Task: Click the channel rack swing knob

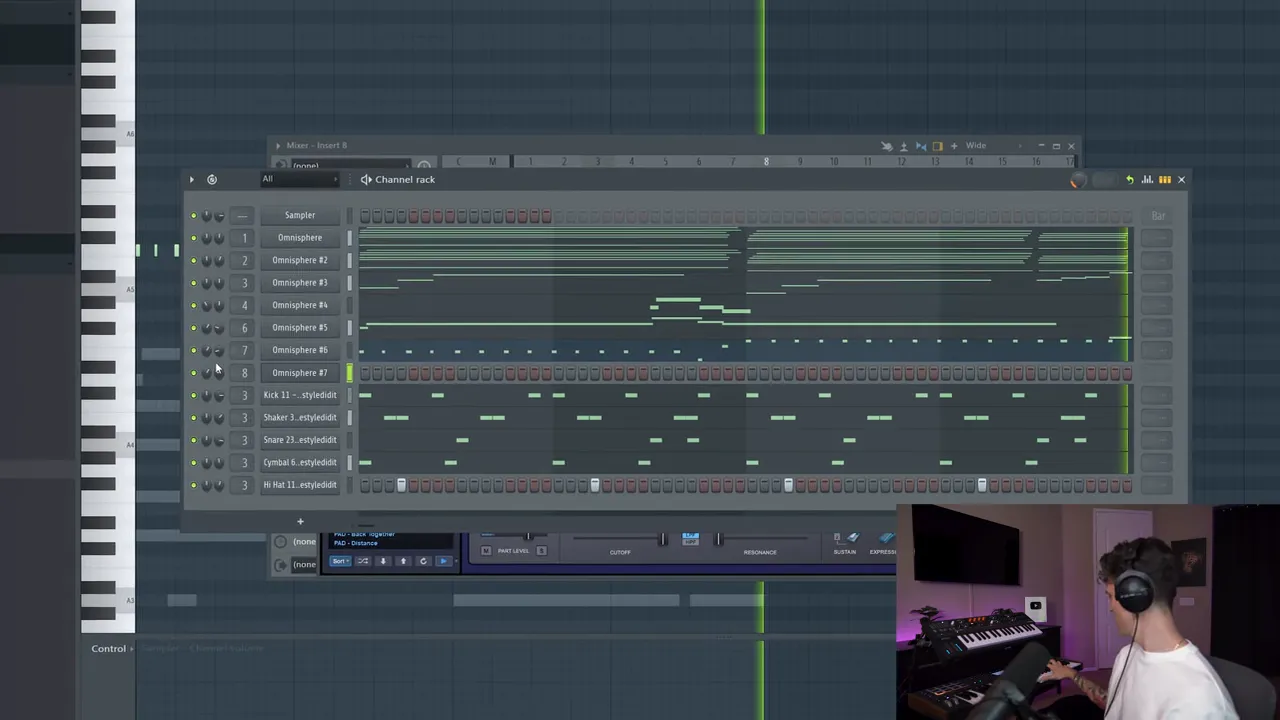Action: click(x=1076, y=180)
